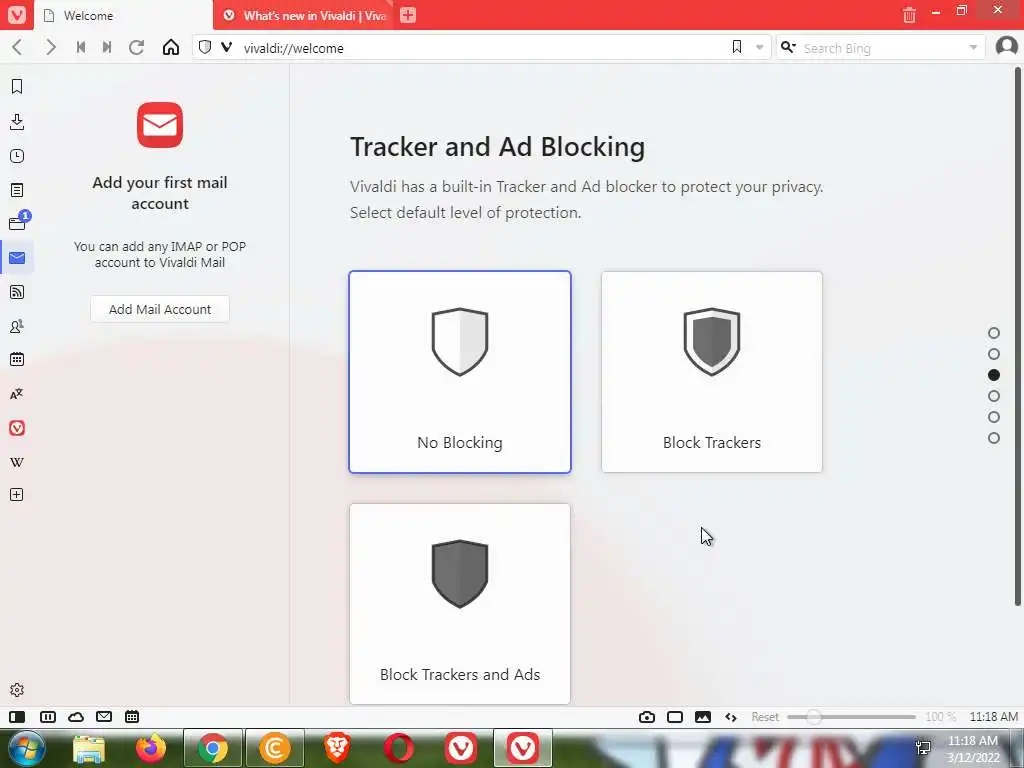Open the Feeds panel

(x=17, y=292)
